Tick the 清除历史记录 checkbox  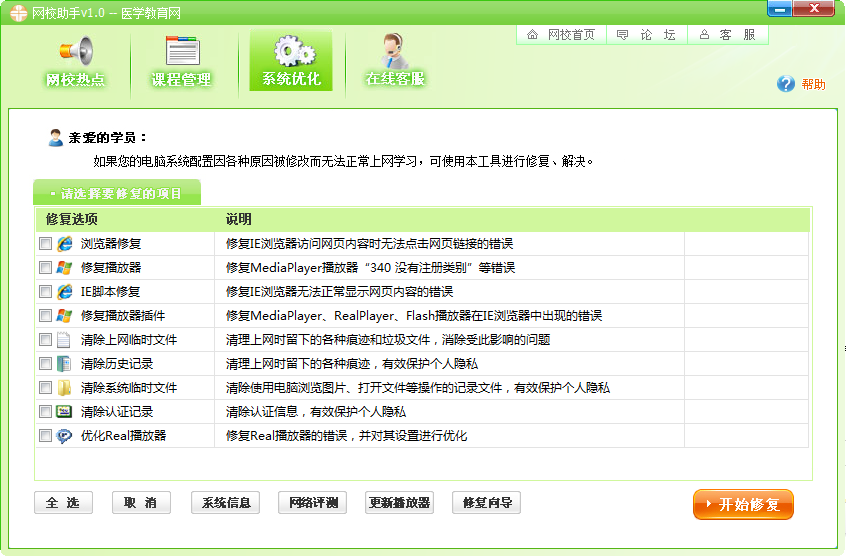coord(45,364)
